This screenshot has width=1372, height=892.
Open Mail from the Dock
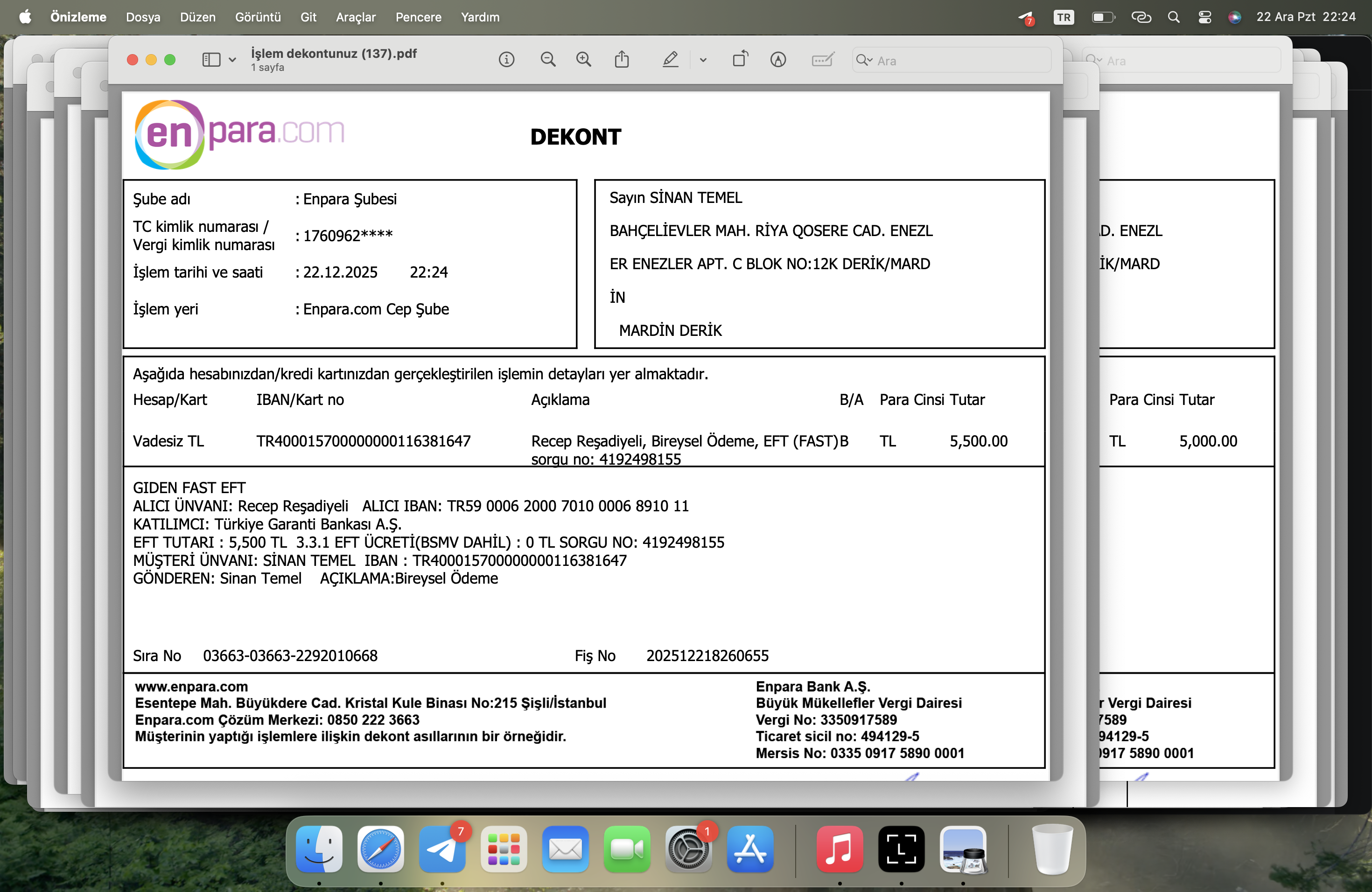(566, 849)
